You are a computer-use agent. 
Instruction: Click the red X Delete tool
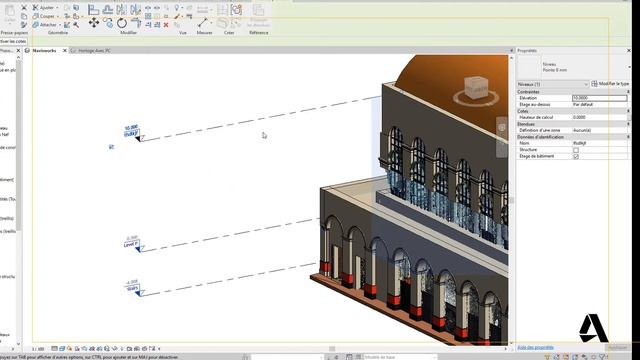coord(166,25)
